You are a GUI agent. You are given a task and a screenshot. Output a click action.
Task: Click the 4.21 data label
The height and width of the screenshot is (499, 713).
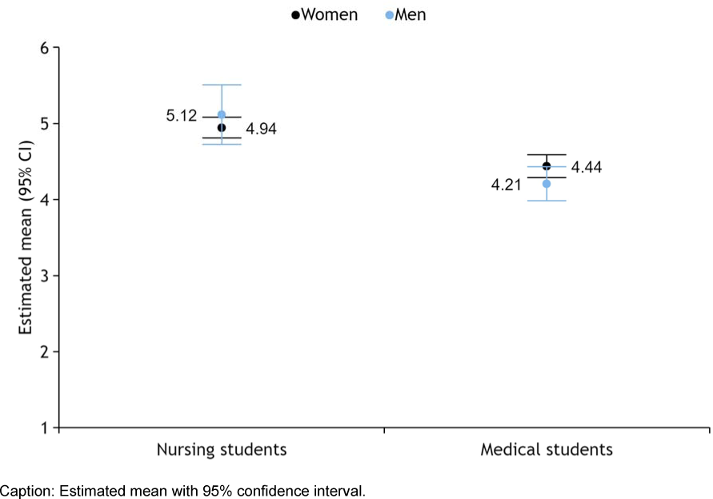(x=507, y=184)
